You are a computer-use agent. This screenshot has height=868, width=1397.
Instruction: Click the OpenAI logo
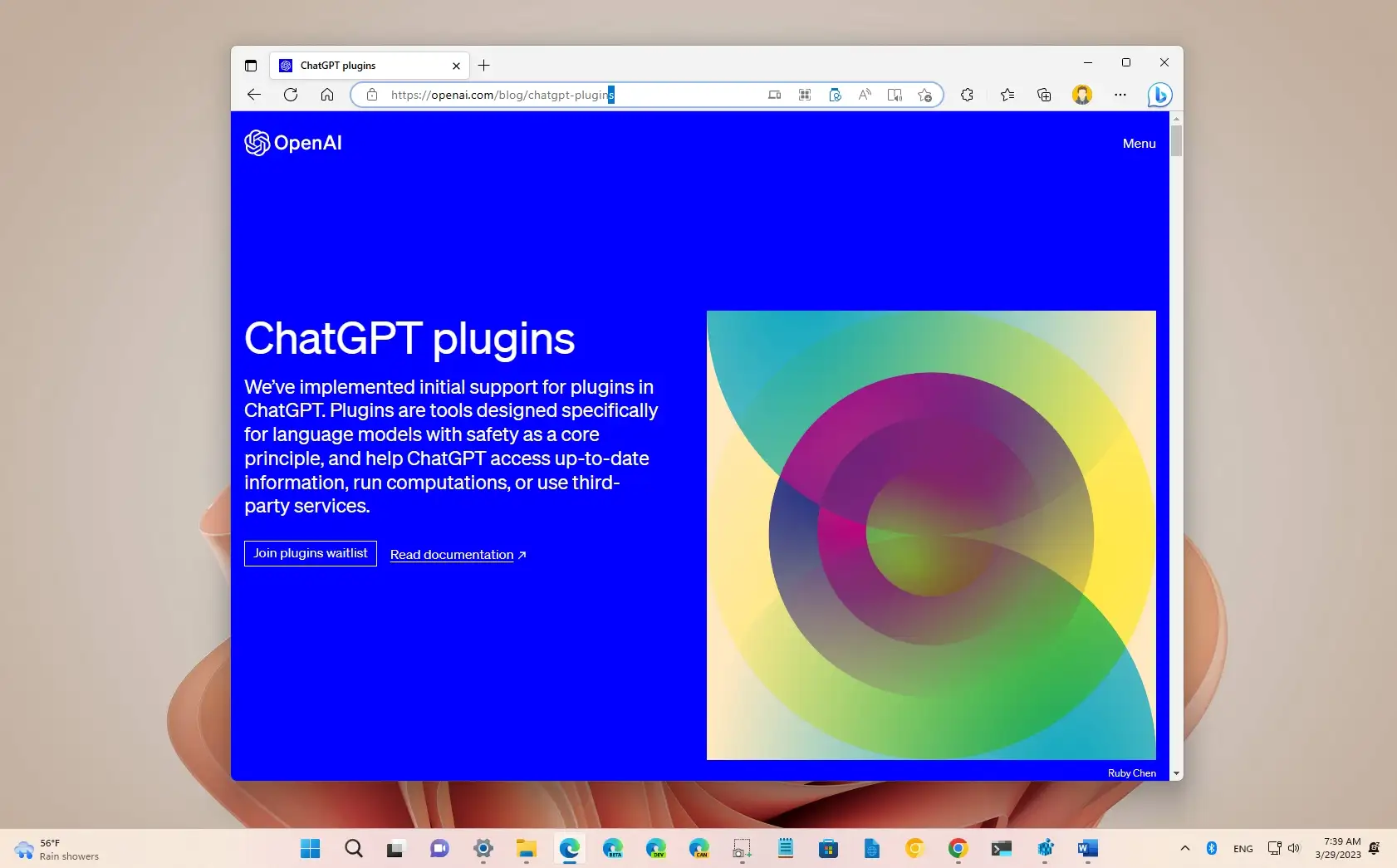(293, 143)
